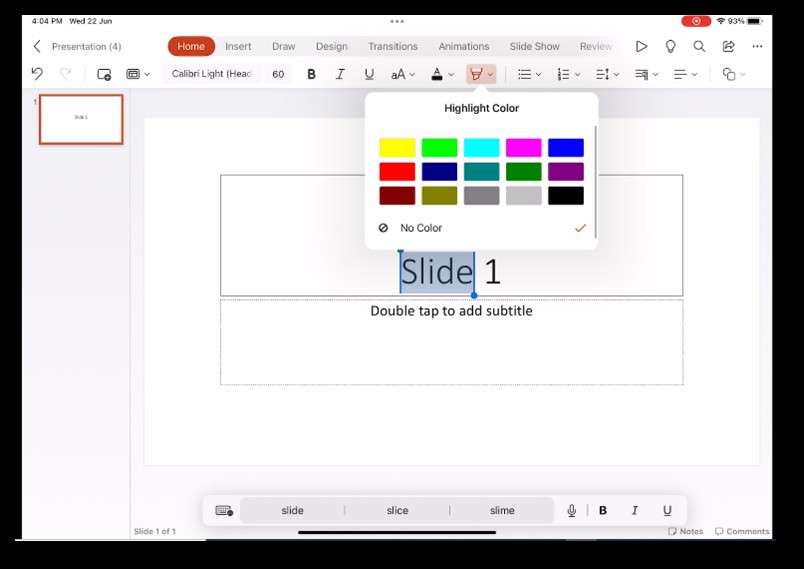Screen dimensions: 804x569
Task: Switch to the Insert tab
Action: (x=238, y=46)
